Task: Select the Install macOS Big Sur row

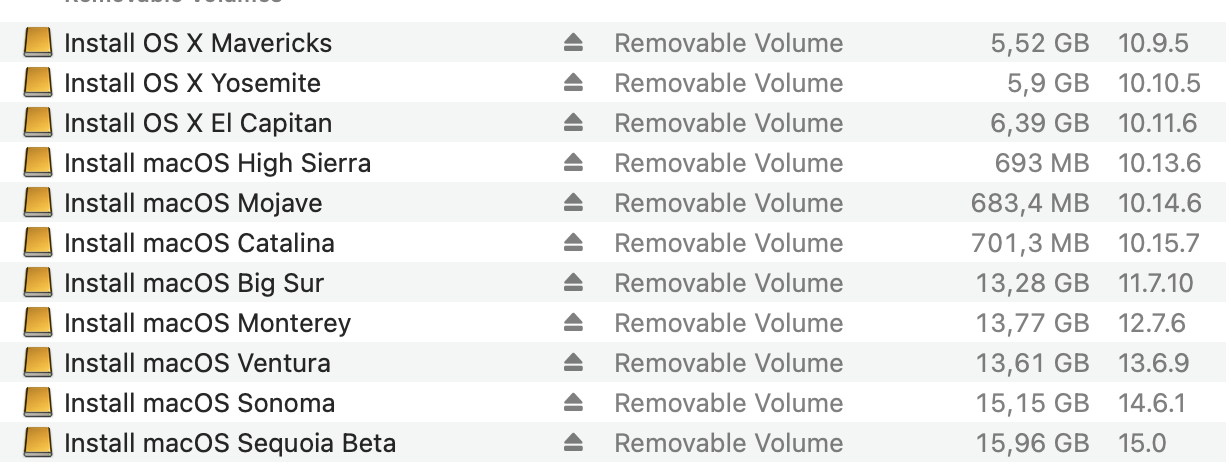Action: pos(194,283)
